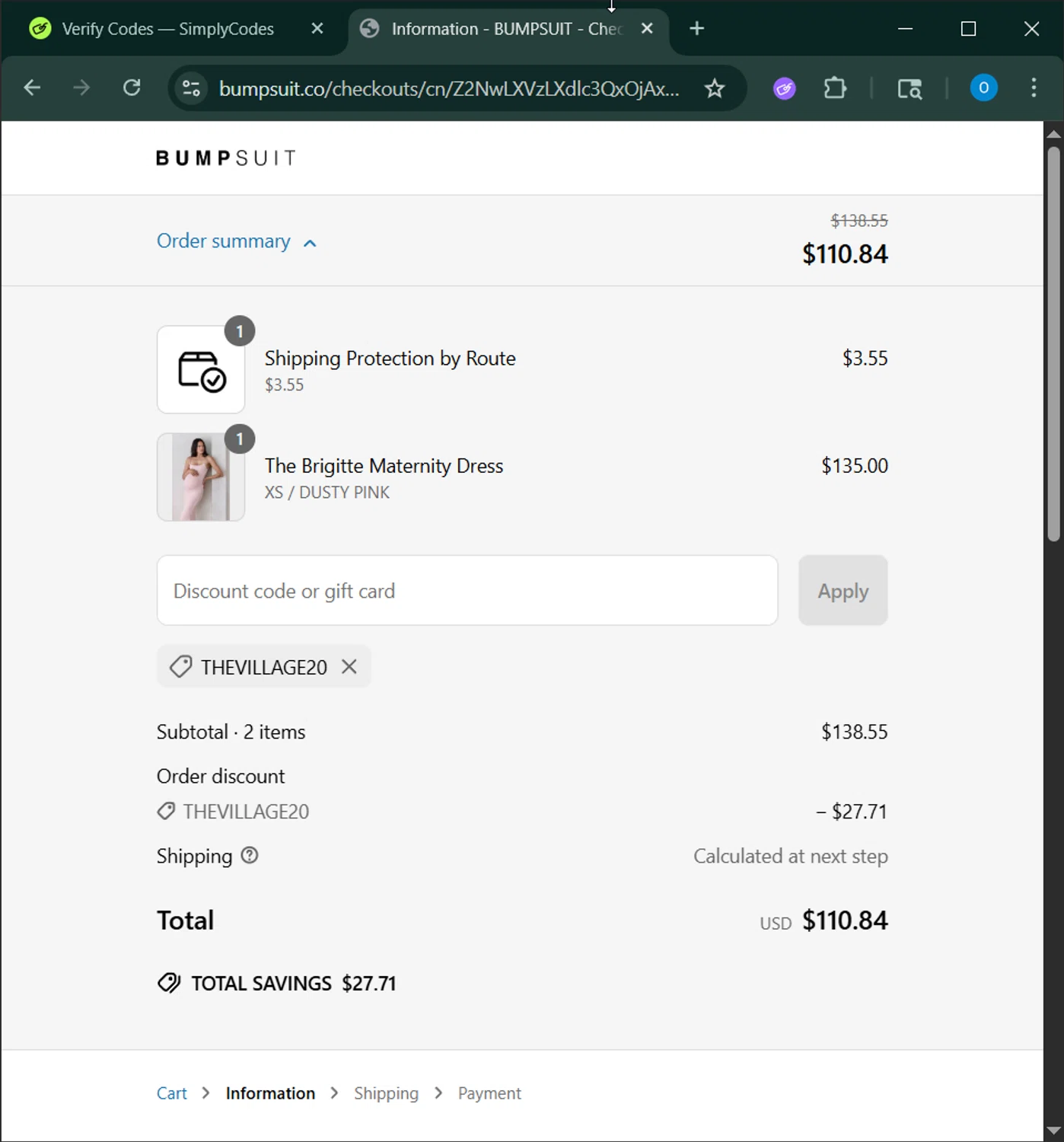Click the Apply discount button
Screen dimensions: 1064x1142
[x=843, y=591]
